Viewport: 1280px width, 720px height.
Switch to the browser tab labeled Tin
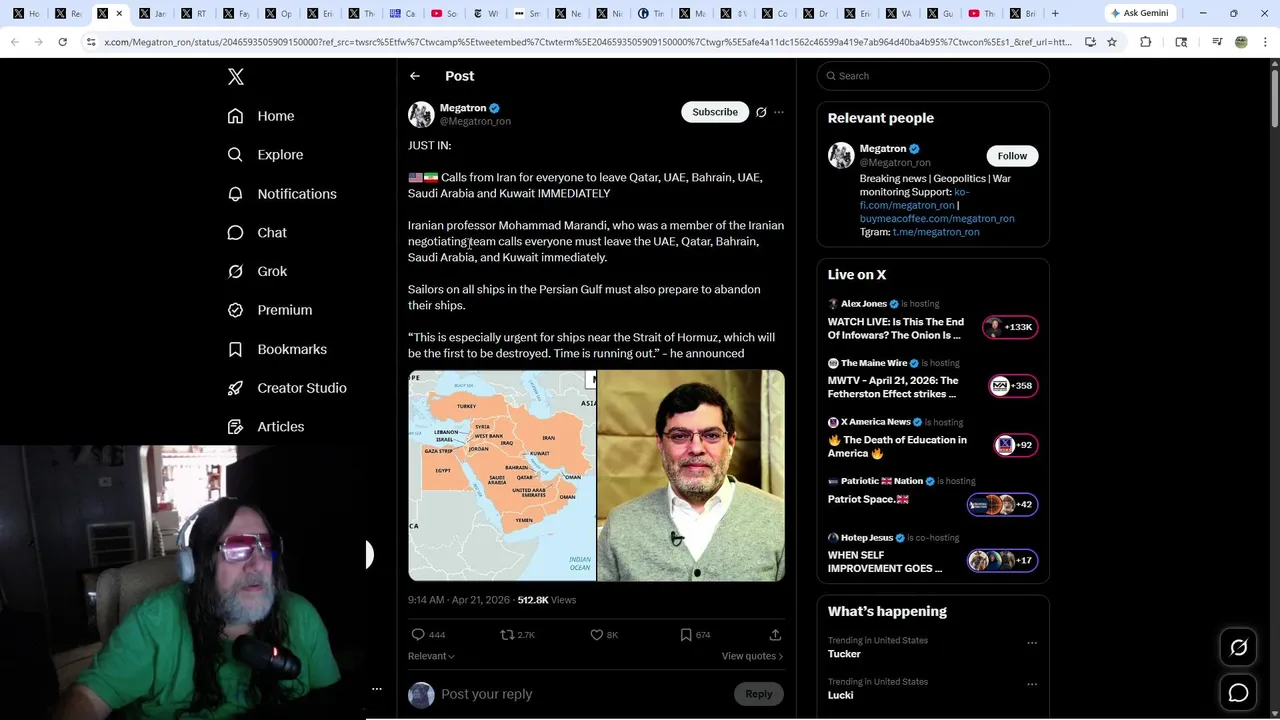pos(650,13)
